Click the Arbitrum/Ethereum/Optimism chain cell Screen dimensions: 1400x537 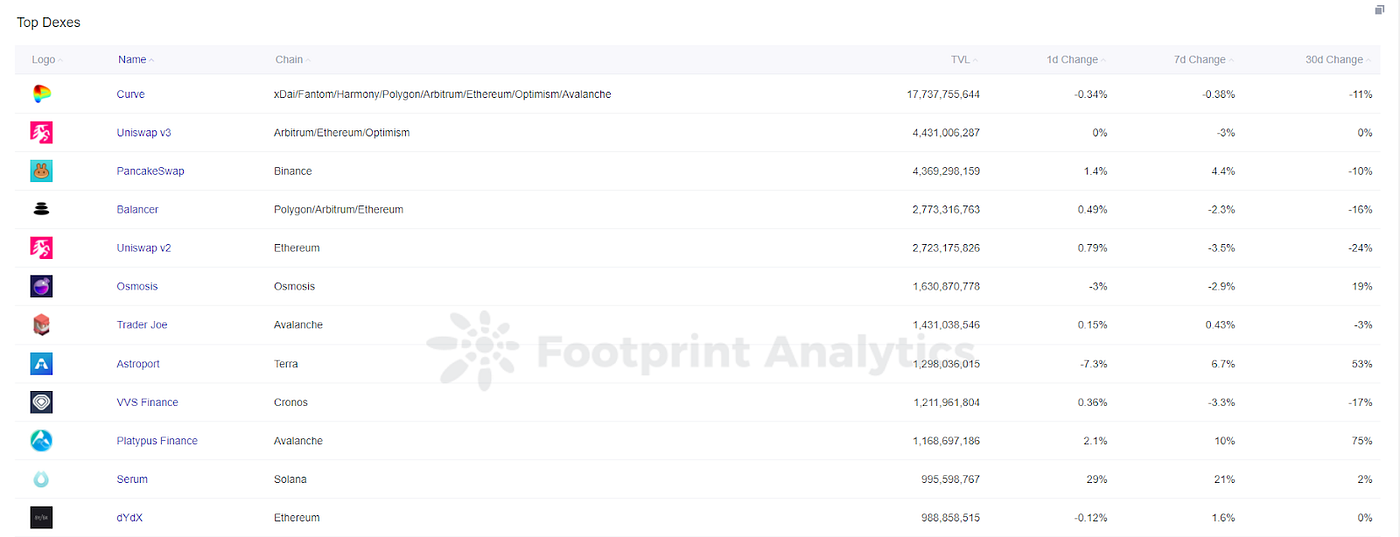click(342, 132)
